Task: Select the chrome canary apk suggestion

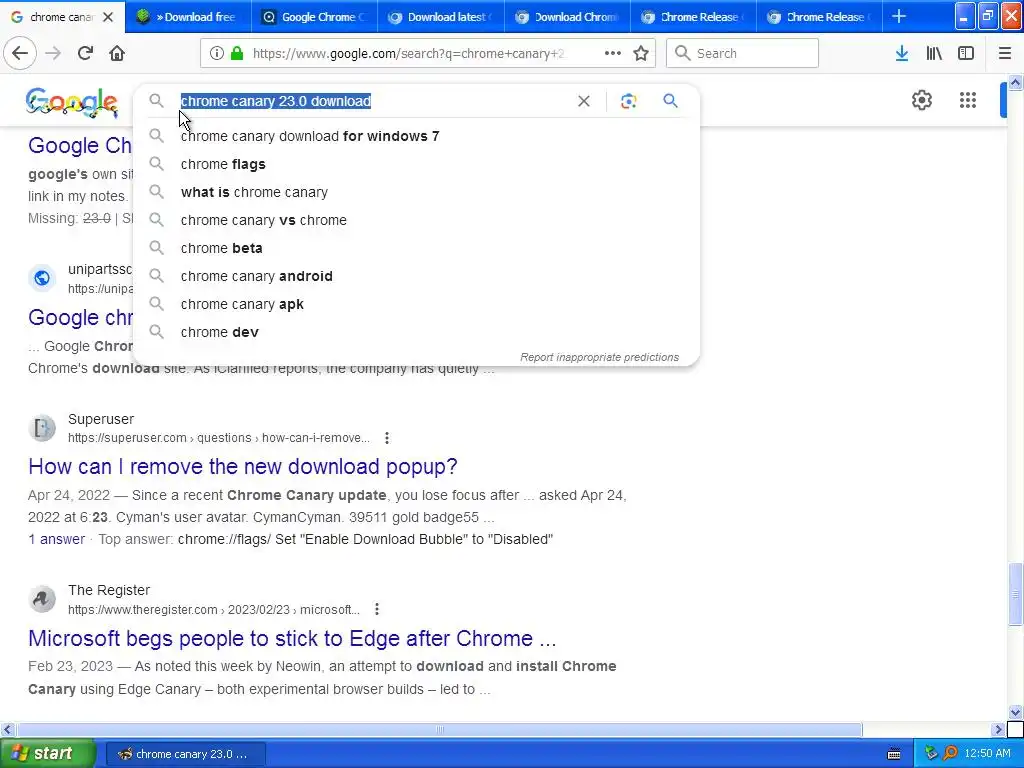Action: pos(416,304)
